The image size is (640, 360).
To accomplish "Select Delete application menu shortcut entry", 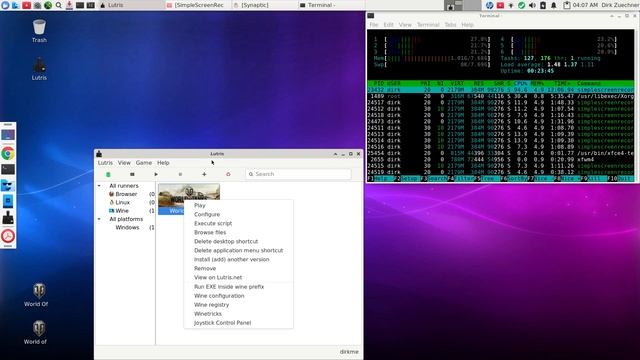I will click(x=238, y=250).
